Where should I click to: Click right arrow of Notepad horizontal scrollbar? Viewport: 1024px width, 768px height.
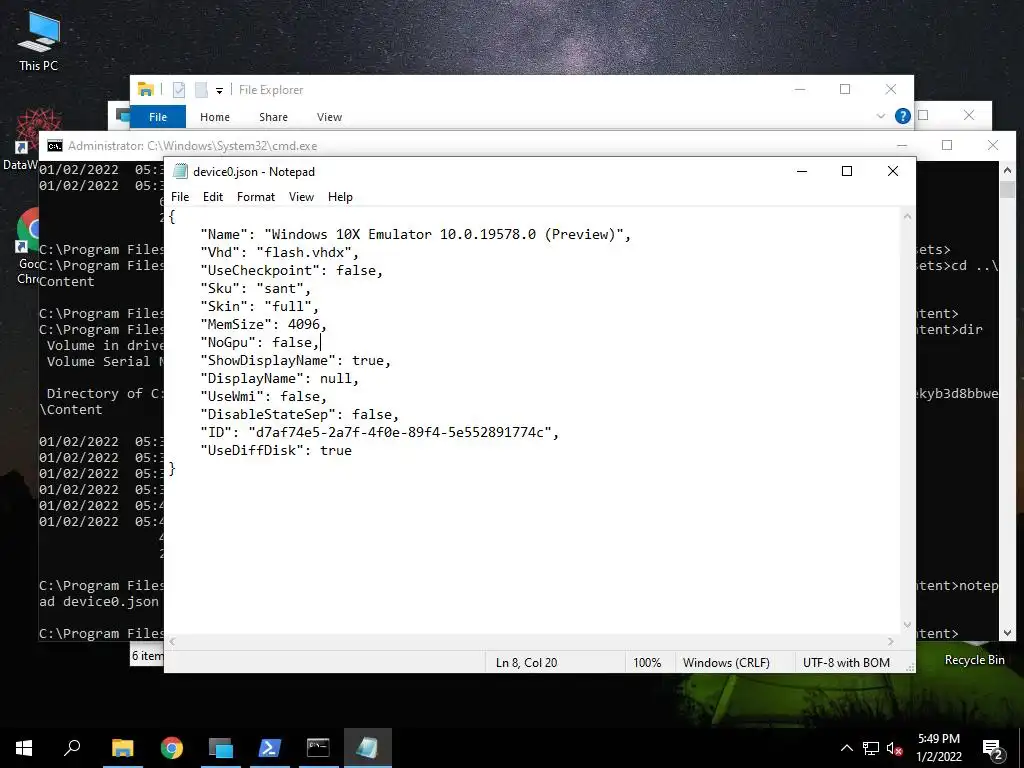click(890, 642)
